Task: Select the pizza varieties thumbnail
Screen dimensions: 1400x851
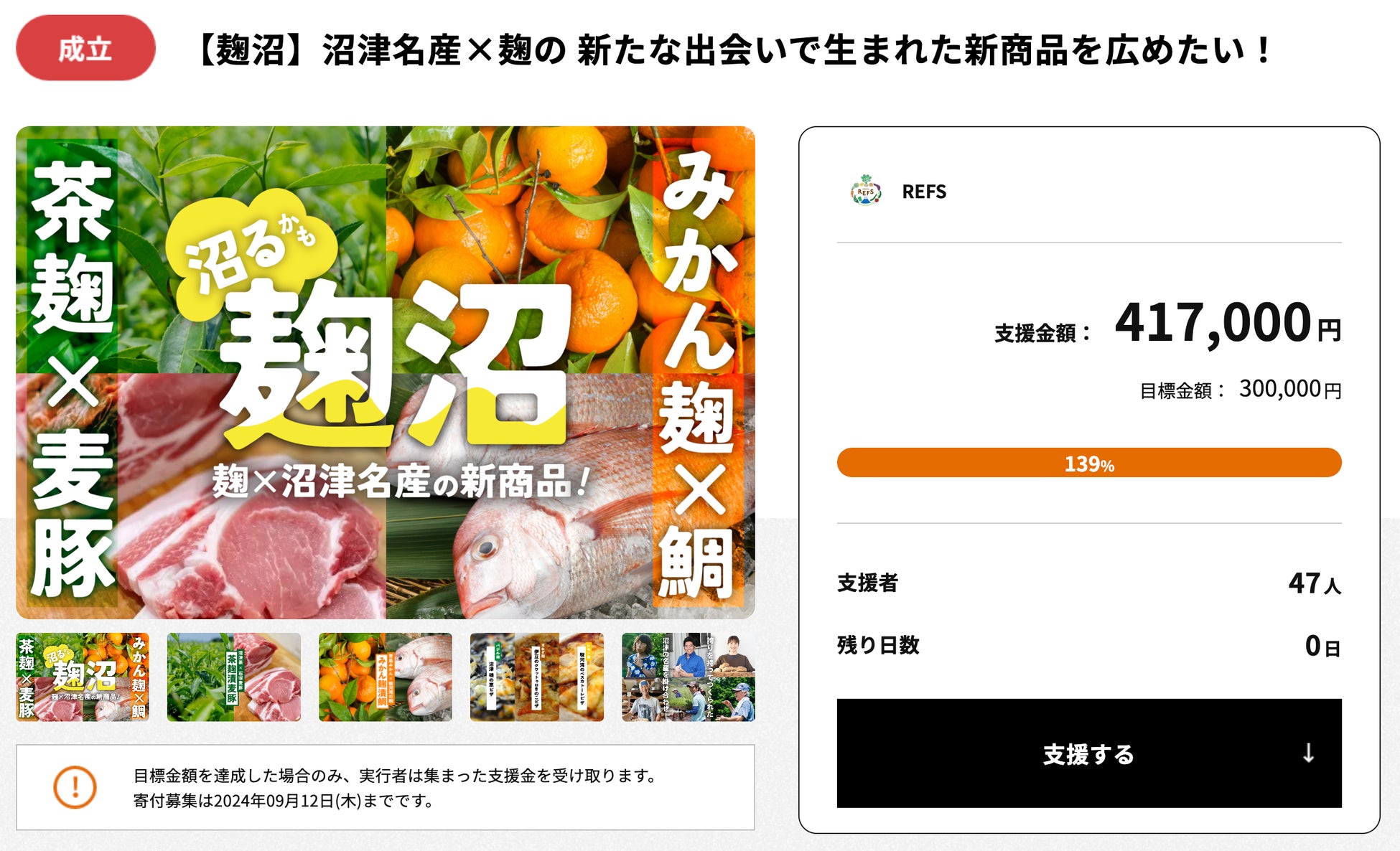Action: click(537, 677)
